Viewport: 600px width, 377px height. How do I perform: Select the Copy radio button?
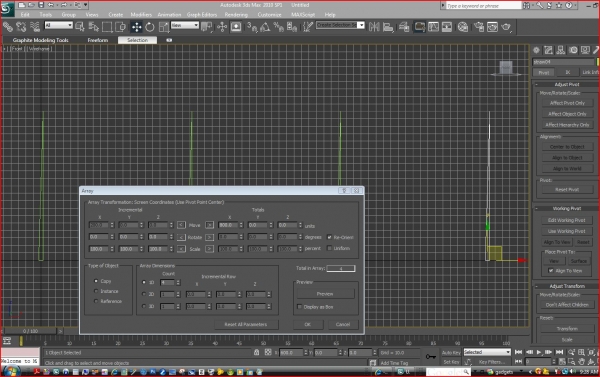coord(96,281)
